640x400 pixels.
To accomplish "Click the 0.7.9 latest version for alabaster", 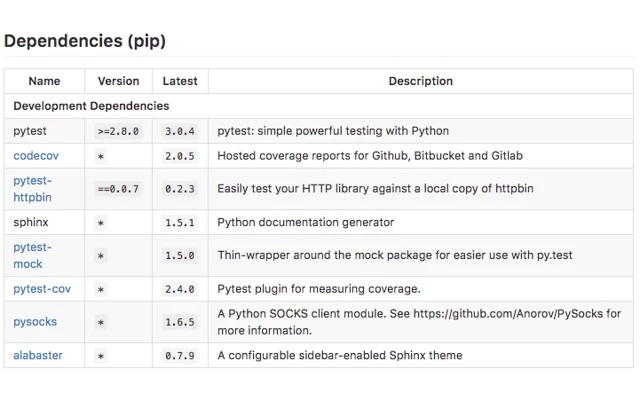I will (x=180, y=355).
